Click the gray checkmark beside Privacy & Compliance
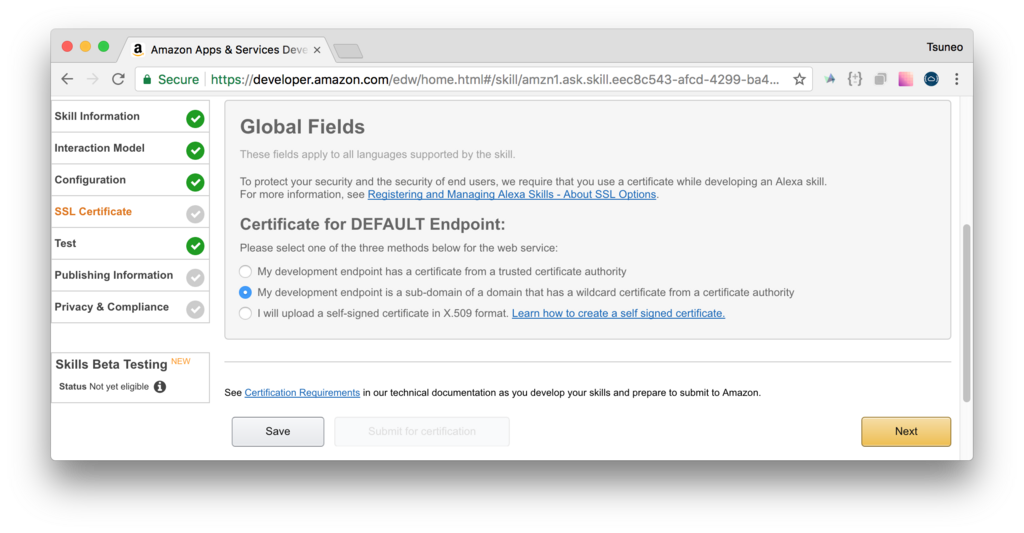This screenshot has height=533, width=1024. pos(195,310)
